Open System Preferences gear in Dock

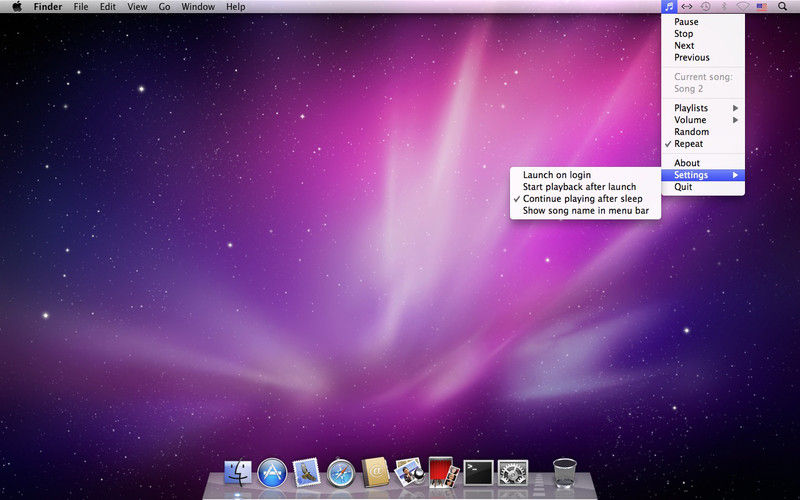tap(513, 473)
